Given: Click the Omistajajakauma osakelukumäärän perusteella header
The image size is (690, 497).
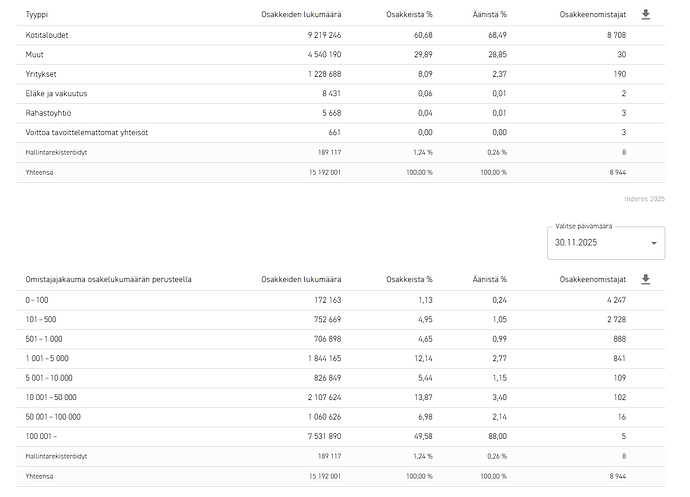Looking at the screenshot, I should (x=109, y=279).
